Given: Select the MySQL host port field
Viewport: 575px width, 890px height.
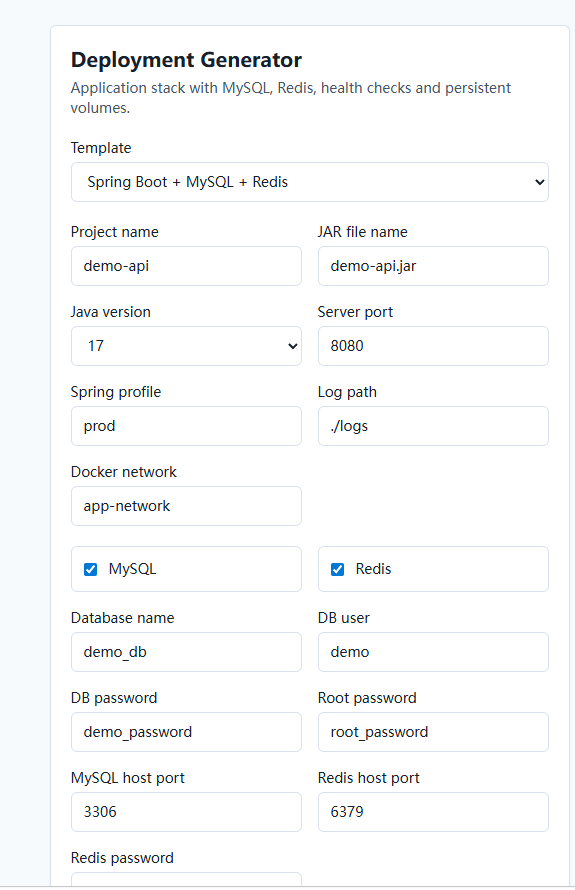Looking at the screenshot, I should click(x=186, y=812).
